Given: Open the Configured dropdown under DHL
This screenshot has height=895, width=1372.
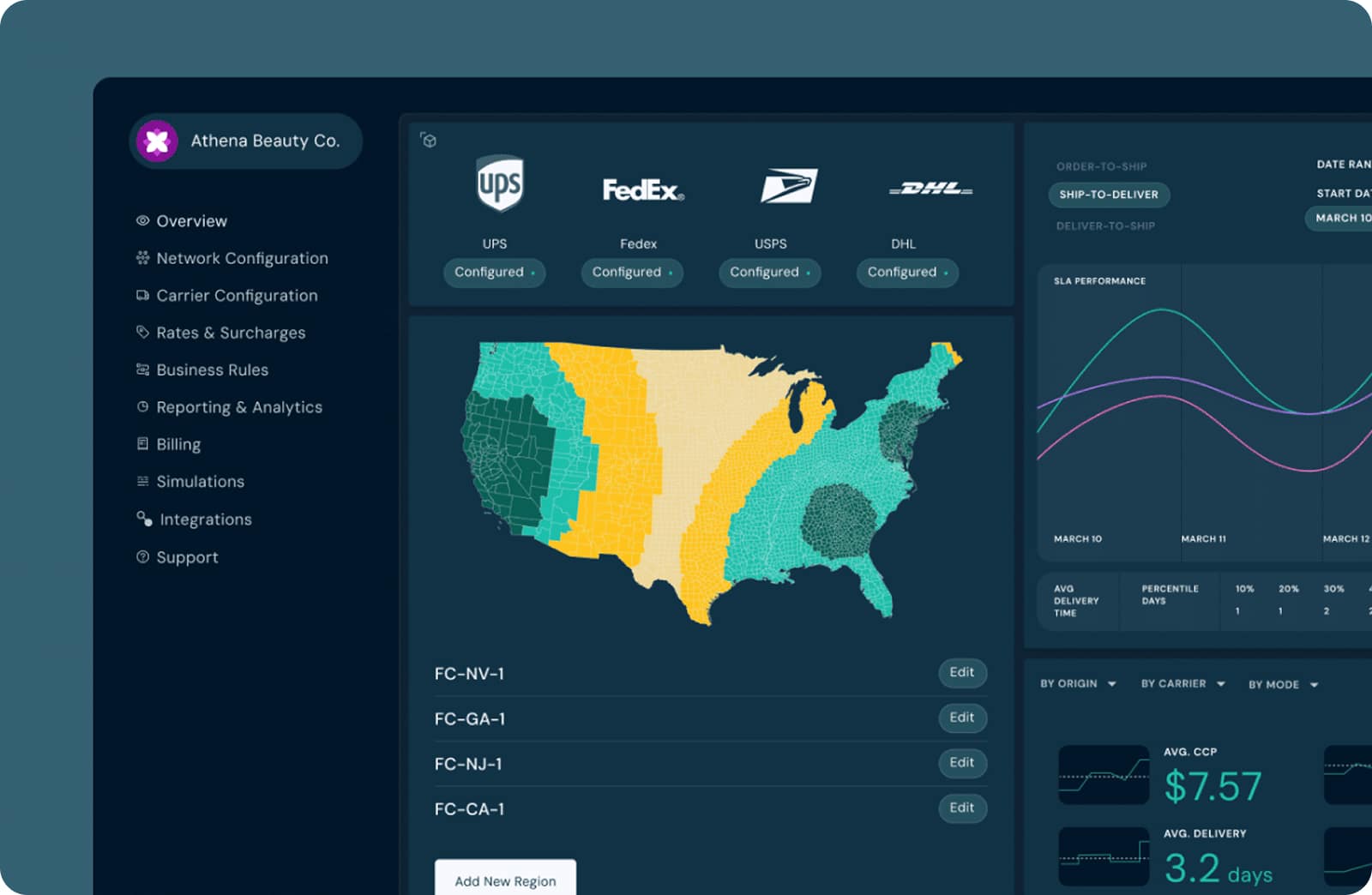Looking at the screenshot, I should 907,273.
